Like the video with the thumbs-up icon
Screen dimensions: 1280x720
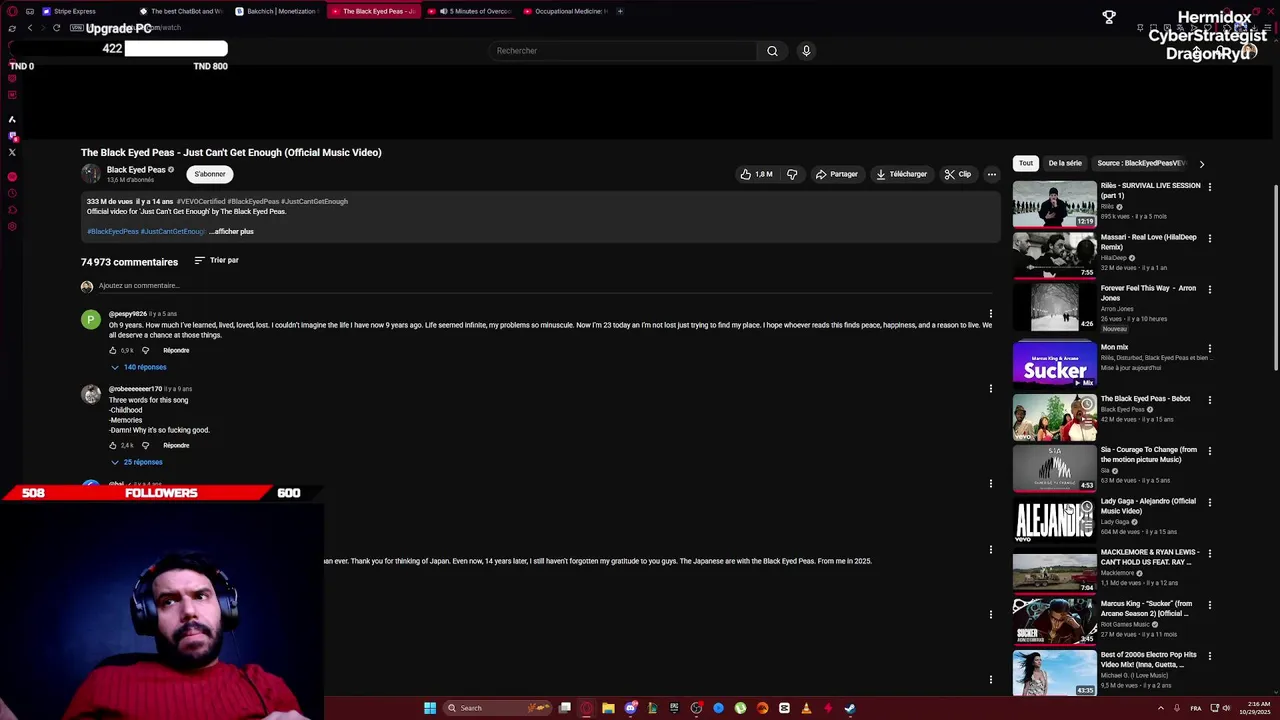756,174
